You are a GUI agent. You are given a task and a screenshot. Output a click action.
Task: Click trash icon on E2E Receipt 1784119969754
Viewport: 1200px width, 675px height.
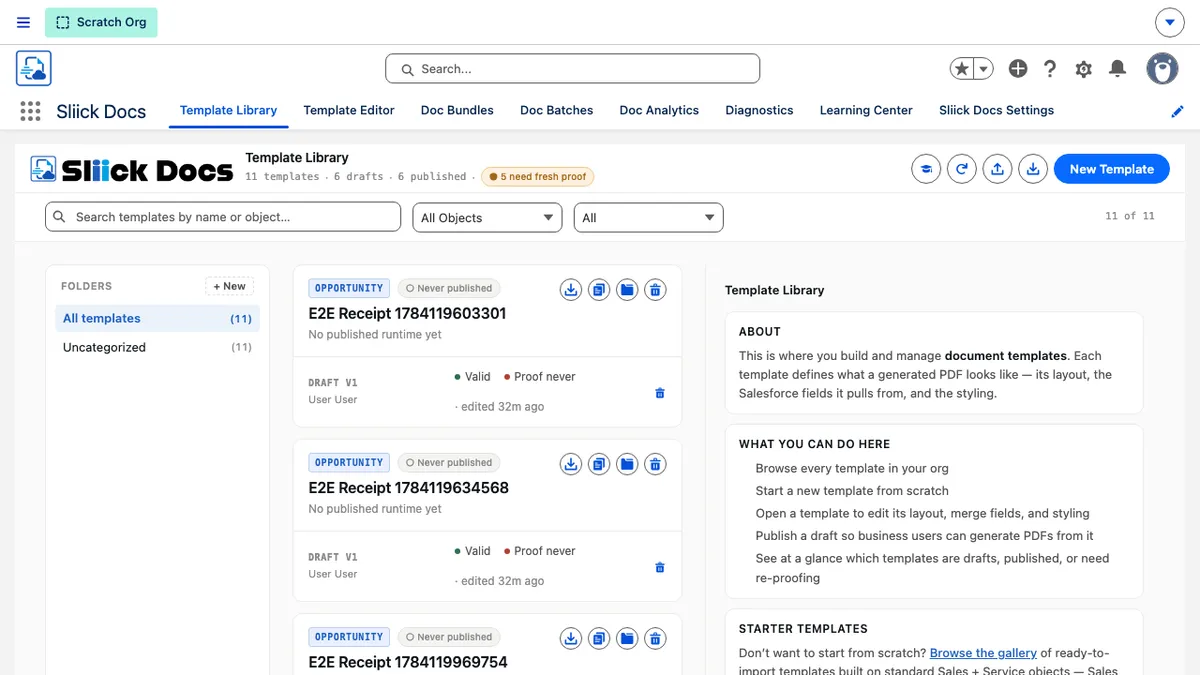[x=655, y=638]
